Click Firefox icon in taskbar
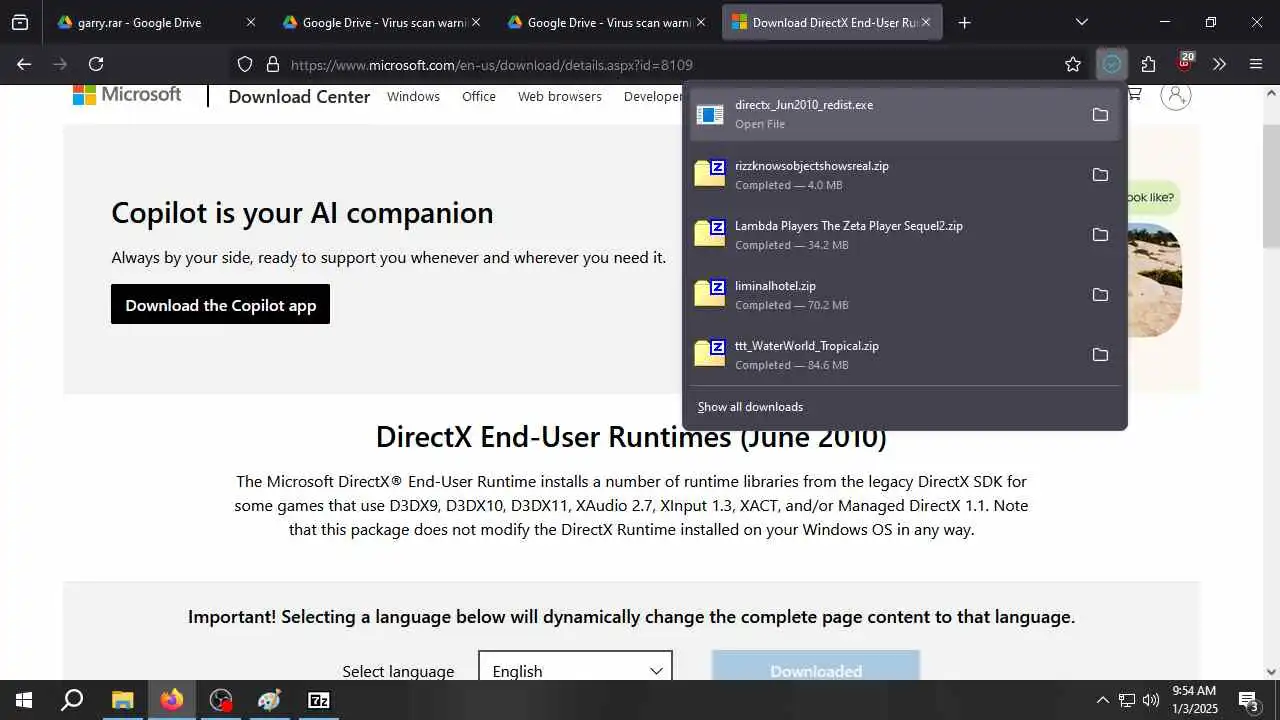 (x=172, y=700)
